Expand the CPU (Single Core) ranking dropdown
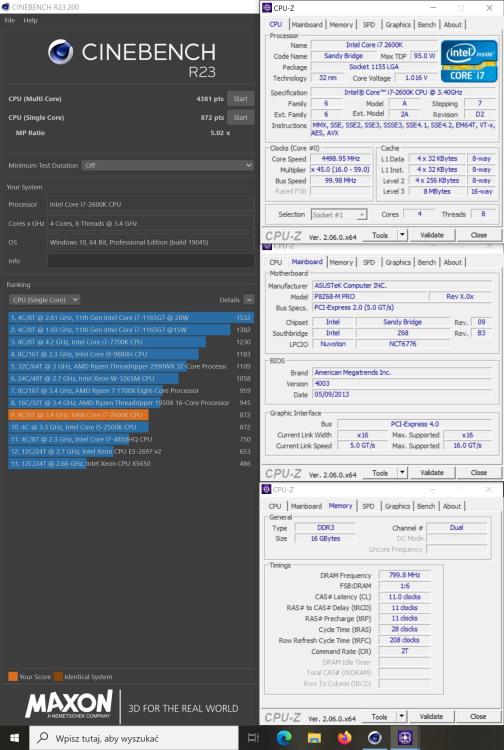504x750 pixels. tap(44, 300)
